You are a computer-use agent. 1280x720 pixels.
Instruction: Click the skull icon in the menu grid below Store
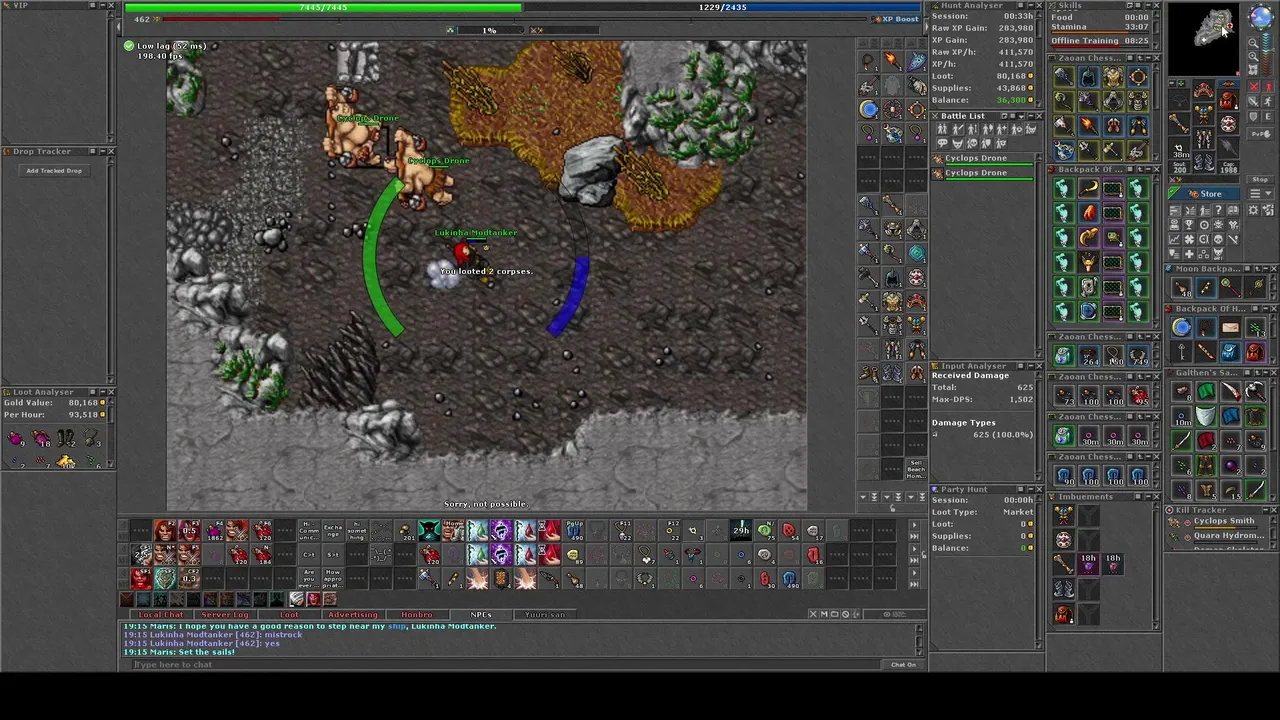(1218, 239)
